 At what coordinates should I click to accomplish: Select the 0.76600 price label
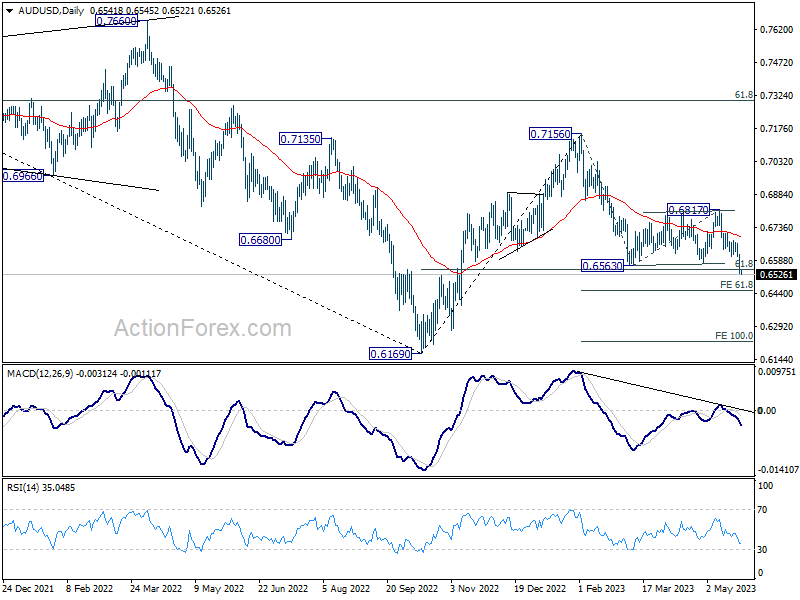(x=116, y=21)
